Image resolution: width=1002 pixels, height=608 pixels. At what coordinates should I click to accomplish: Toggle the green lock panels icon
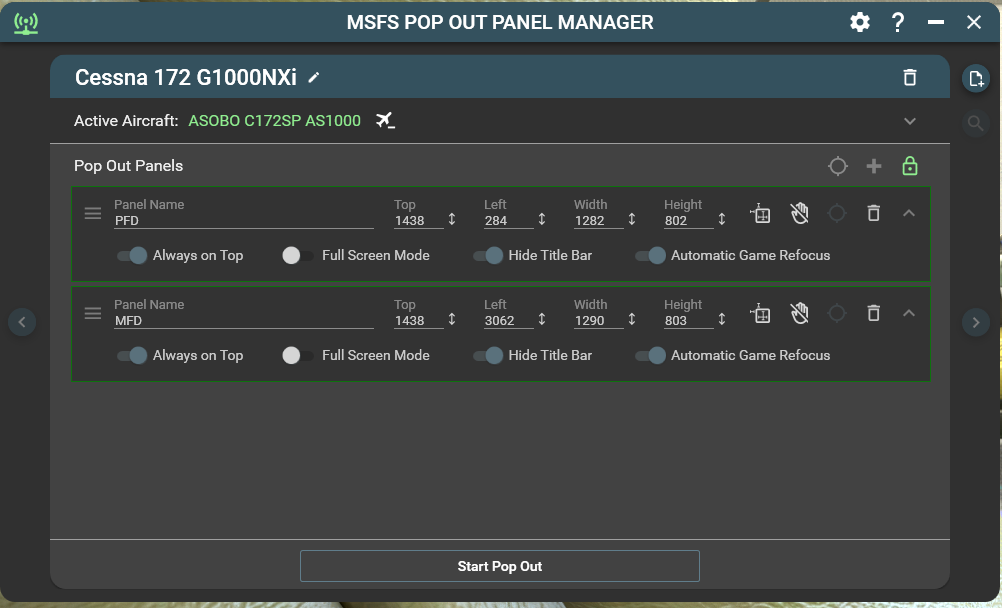[909, 166]
